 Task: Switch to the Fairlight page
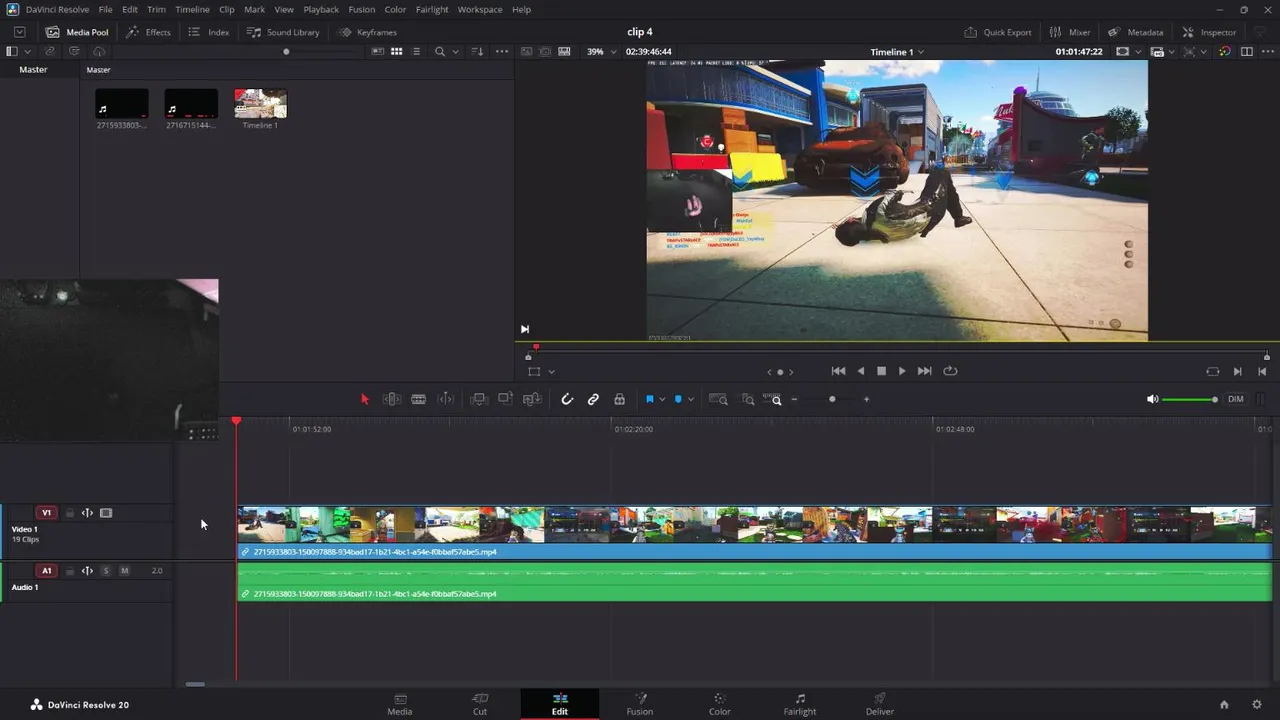coord(800,704)
